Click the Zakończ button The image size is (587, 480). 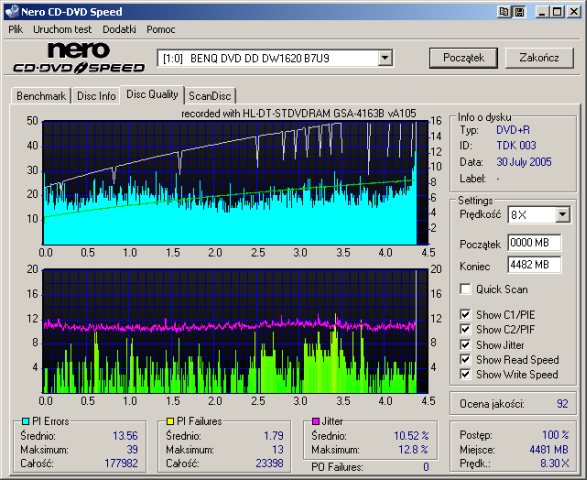539,58
